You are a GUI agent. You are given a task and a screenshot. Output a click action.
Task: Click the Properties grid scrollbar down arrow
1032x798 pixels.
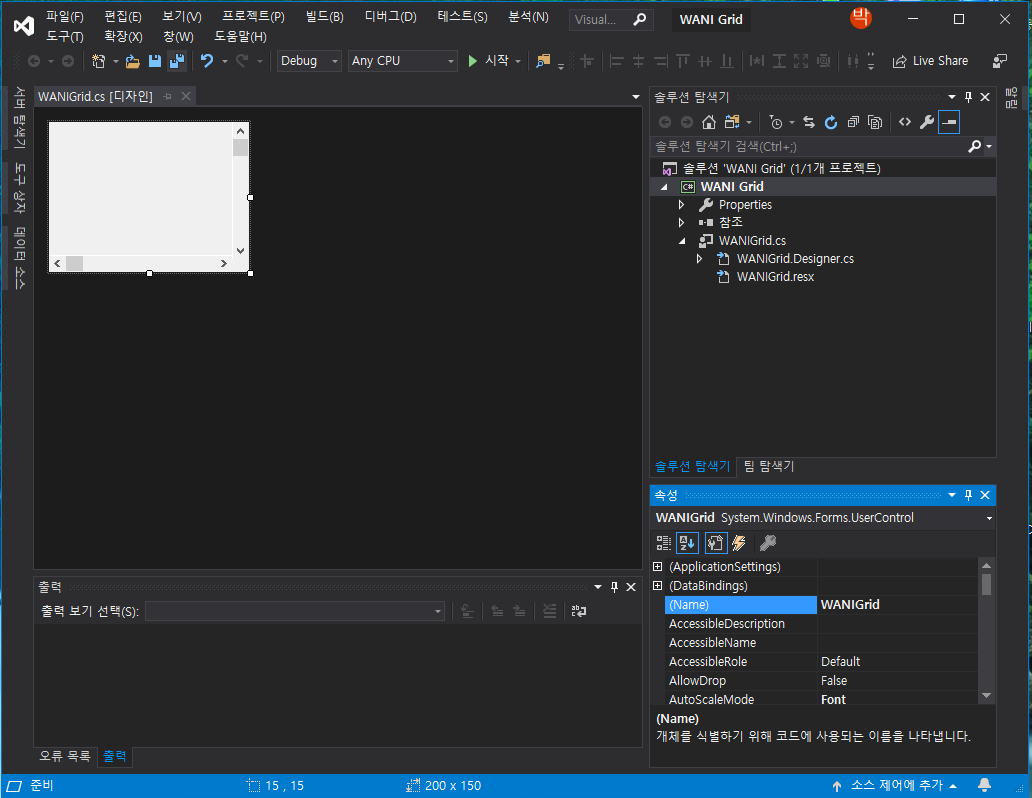tap(986, 696)
